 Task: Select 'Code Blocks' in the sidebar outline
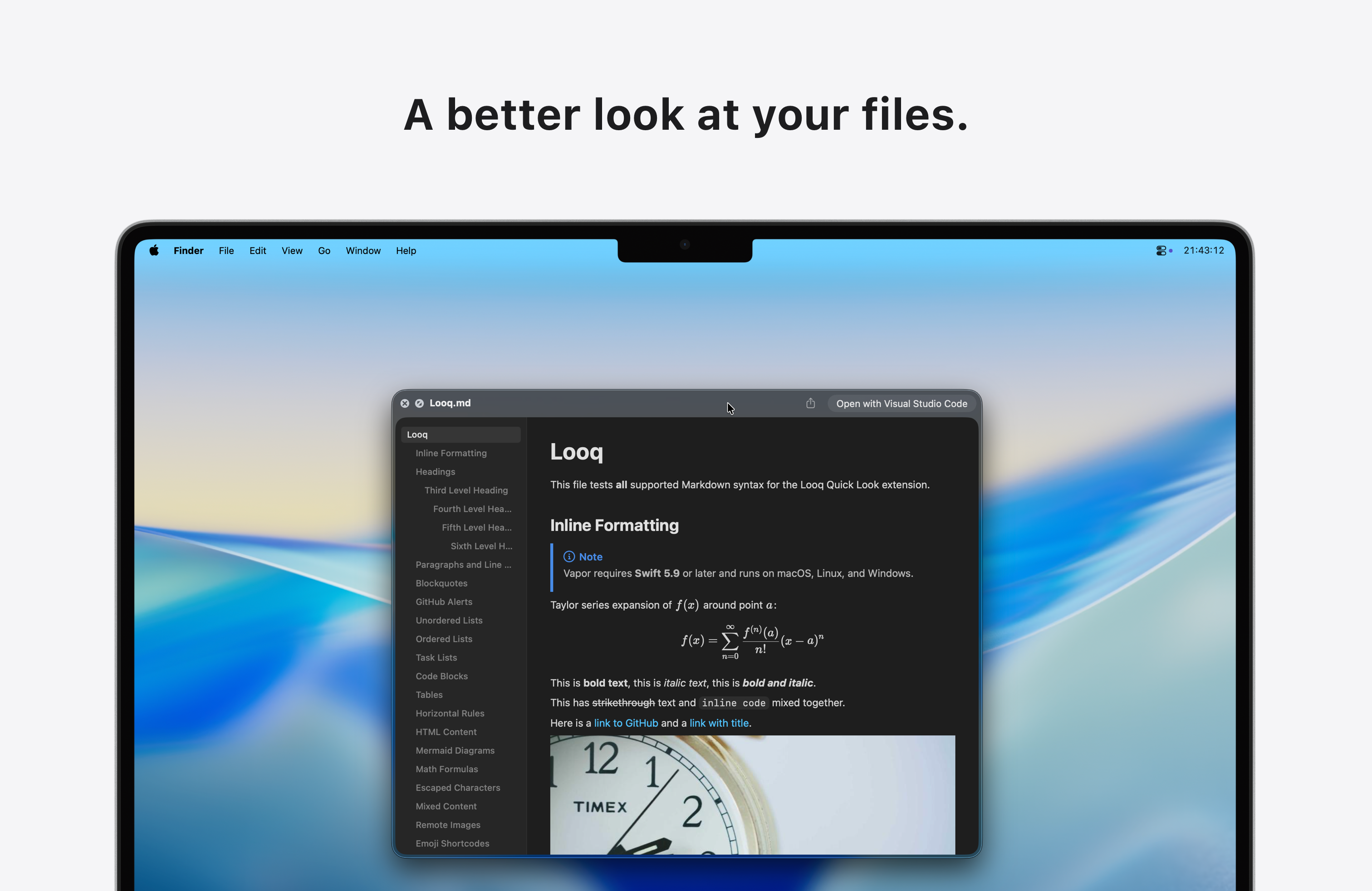(441, 676)
